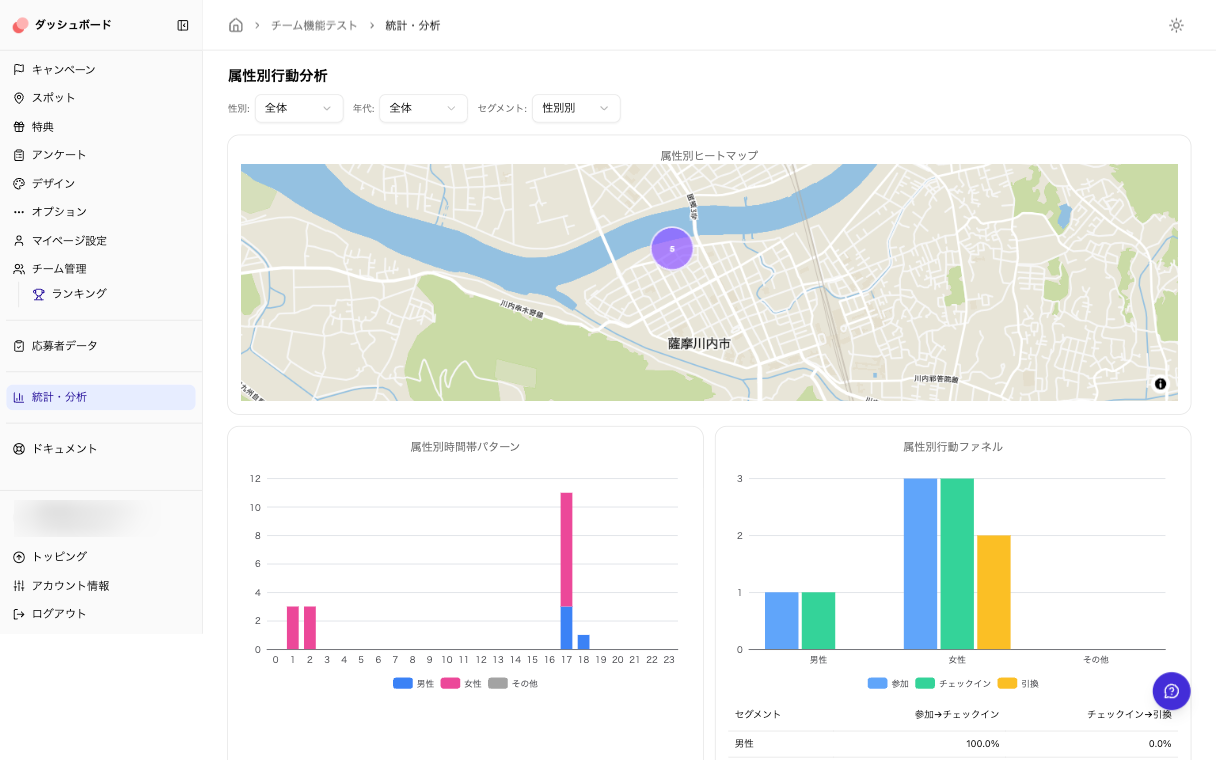This screenshot has width=1216, height=760.
Task: Collapse the sidebar with the panel icon
Action: click(x=183, y=25)
